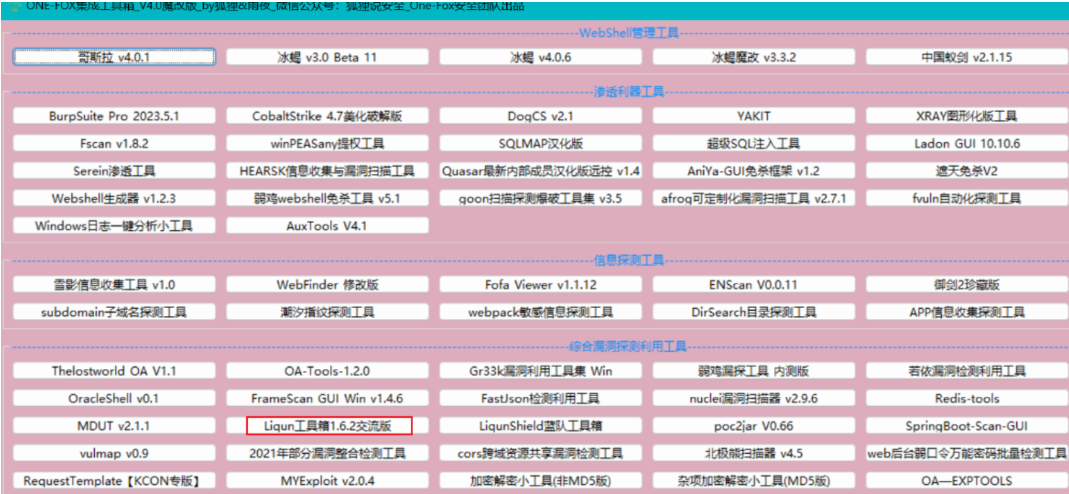
Task: Open winPEASany提权工具
Action: click(x=327, y=143)
